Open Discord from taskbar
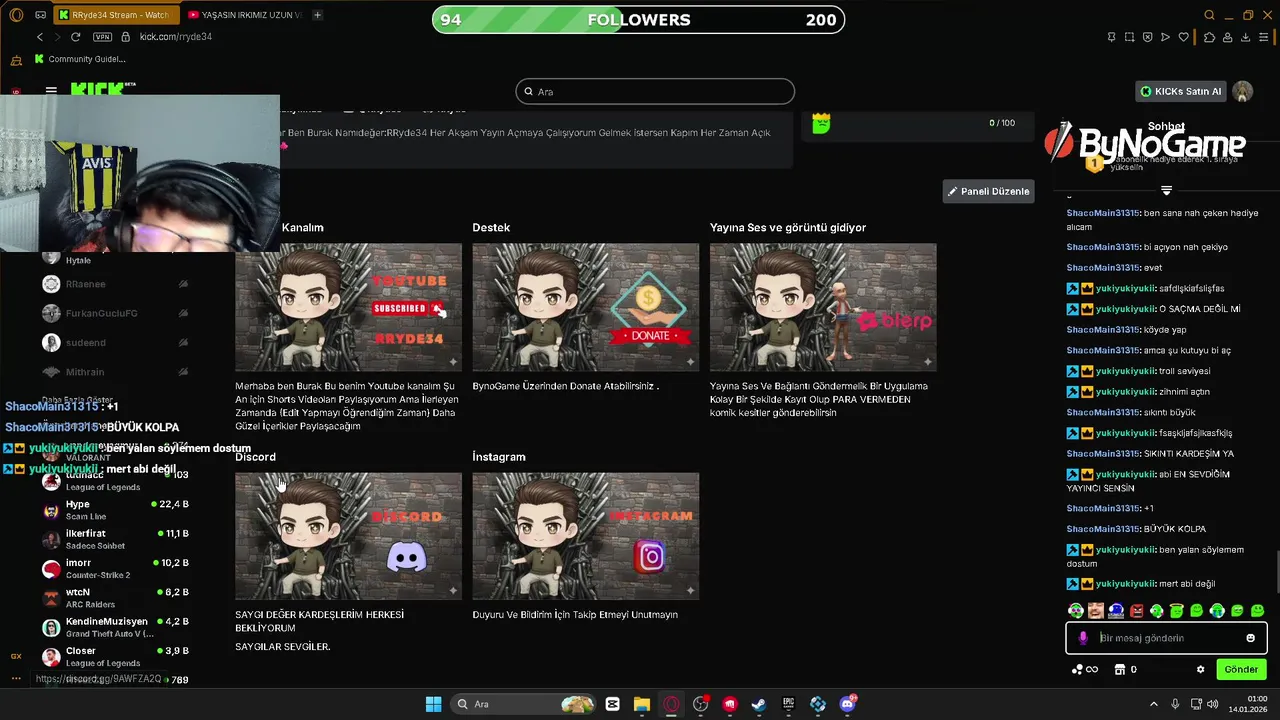The height and width of the screenshot is (720, 1280). pos(847,704)
